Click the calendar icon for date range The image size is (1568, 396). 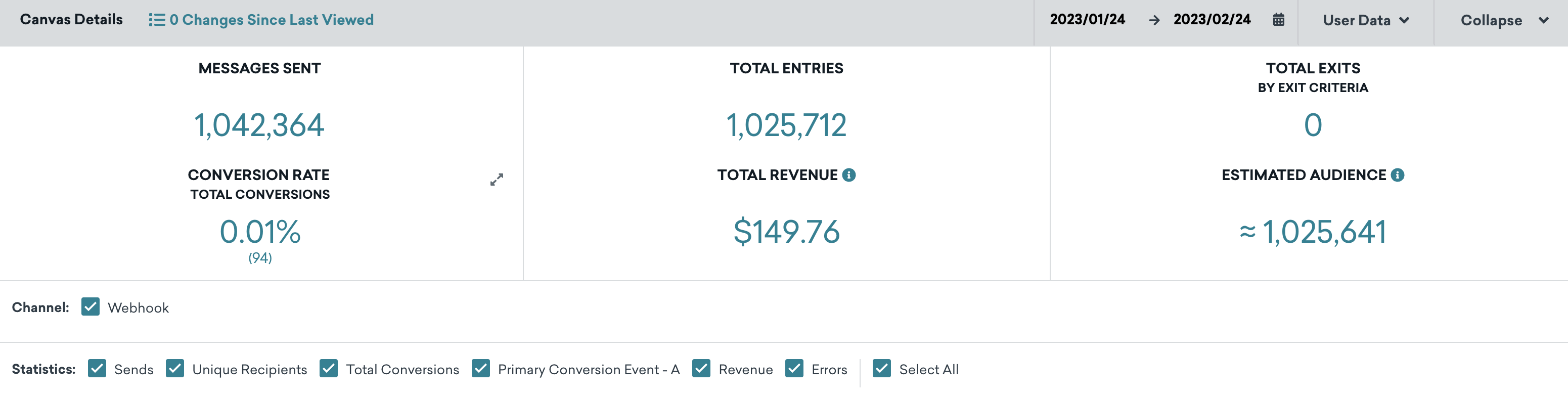[x=1278, y=20]
